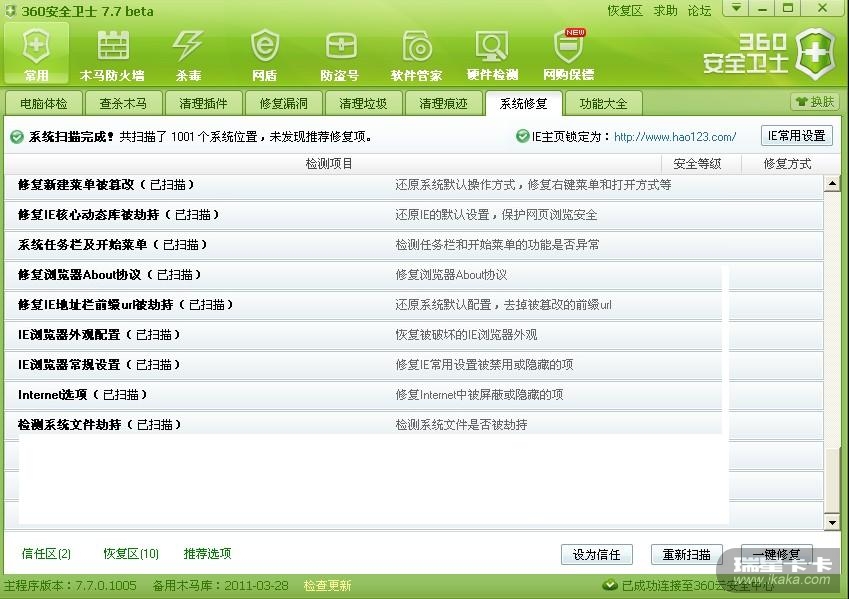Switch to the 清理垃圾 tab
Viewport: 849px width, 599px height.
coord(363,103)
